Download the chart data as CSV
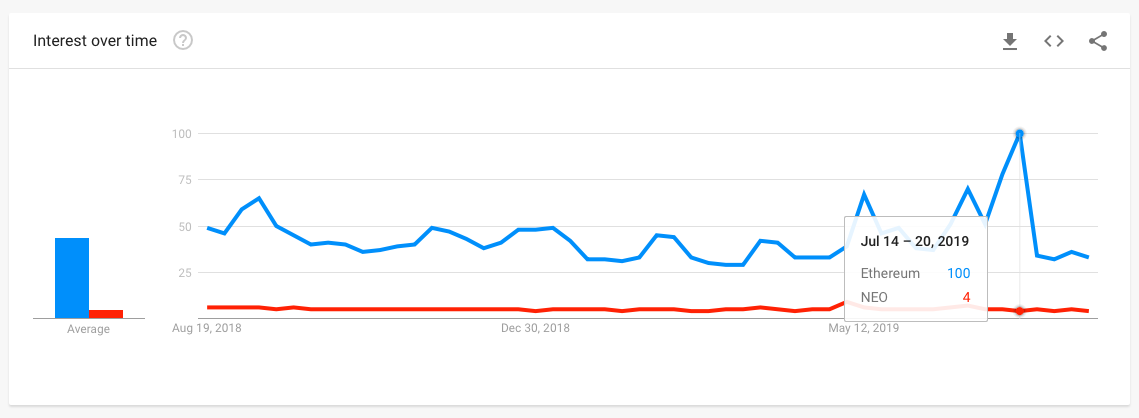 point(1010,41)
